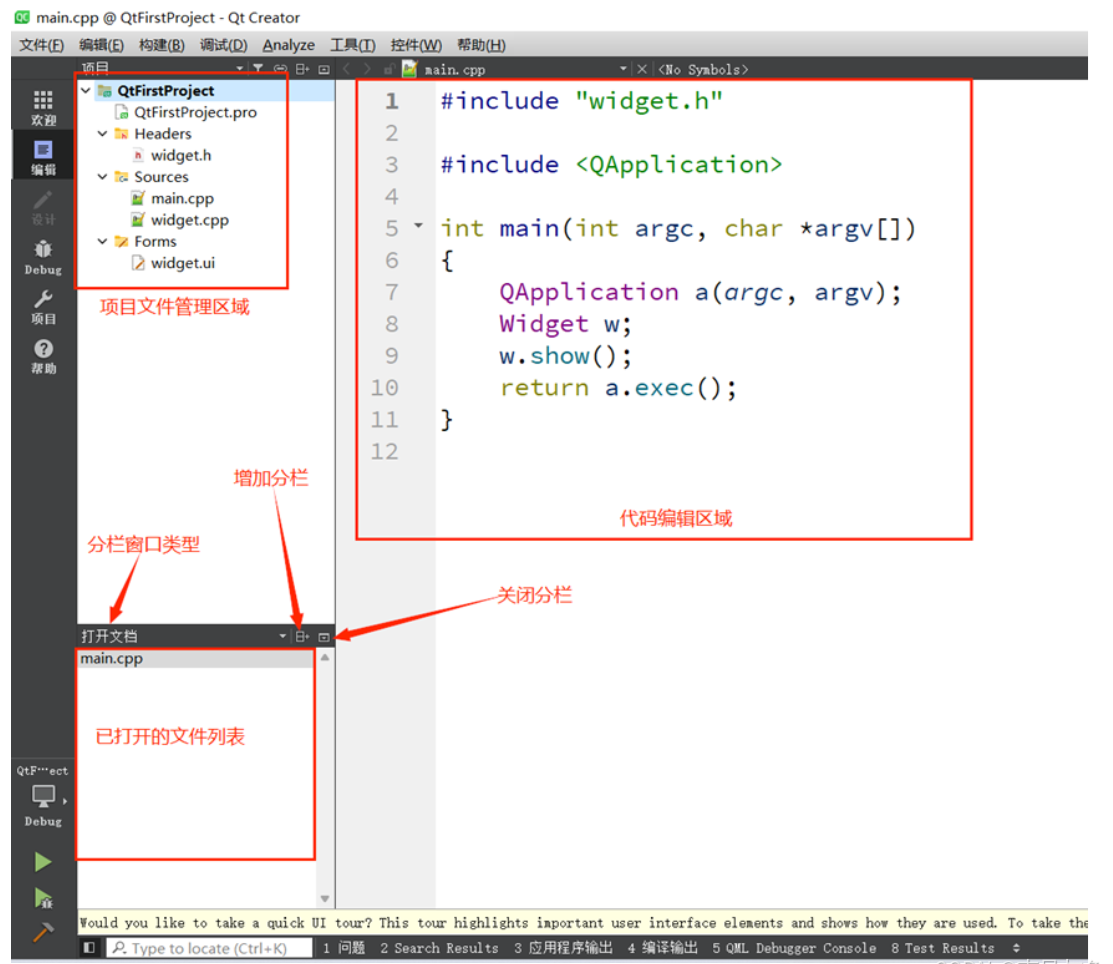1113x964 pixels.
Task: Open the 调试(D) menu
Action: [224, 45]
